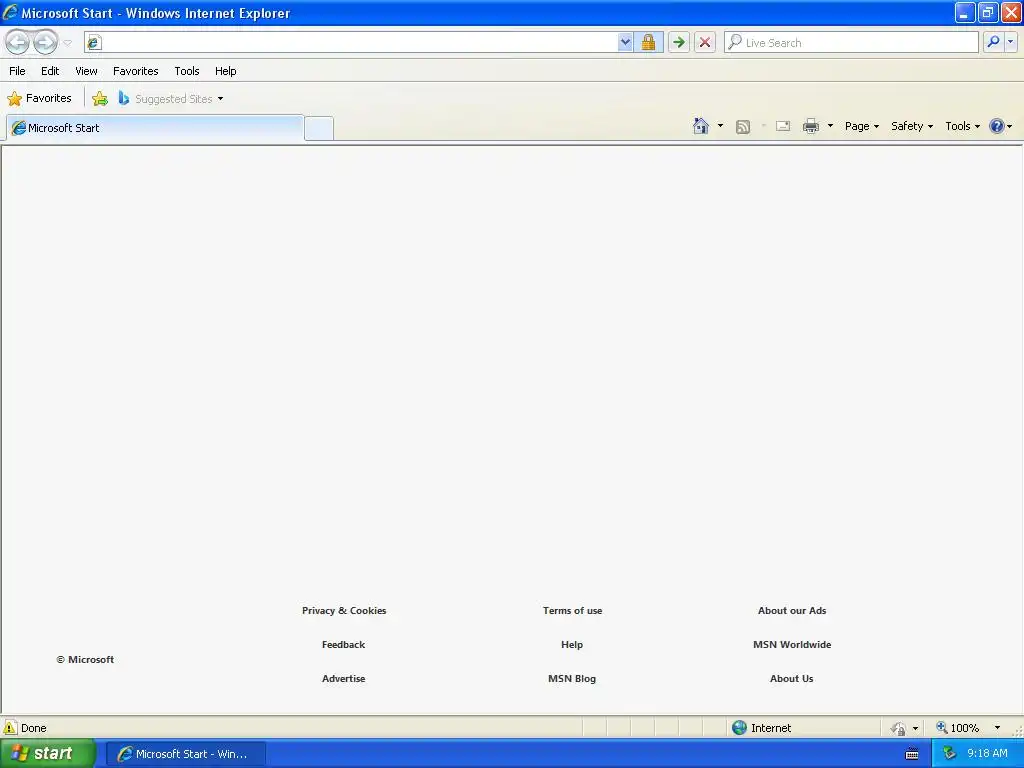Open the MSN Blog link
The image size is (1024, 768).
[572, 679]
